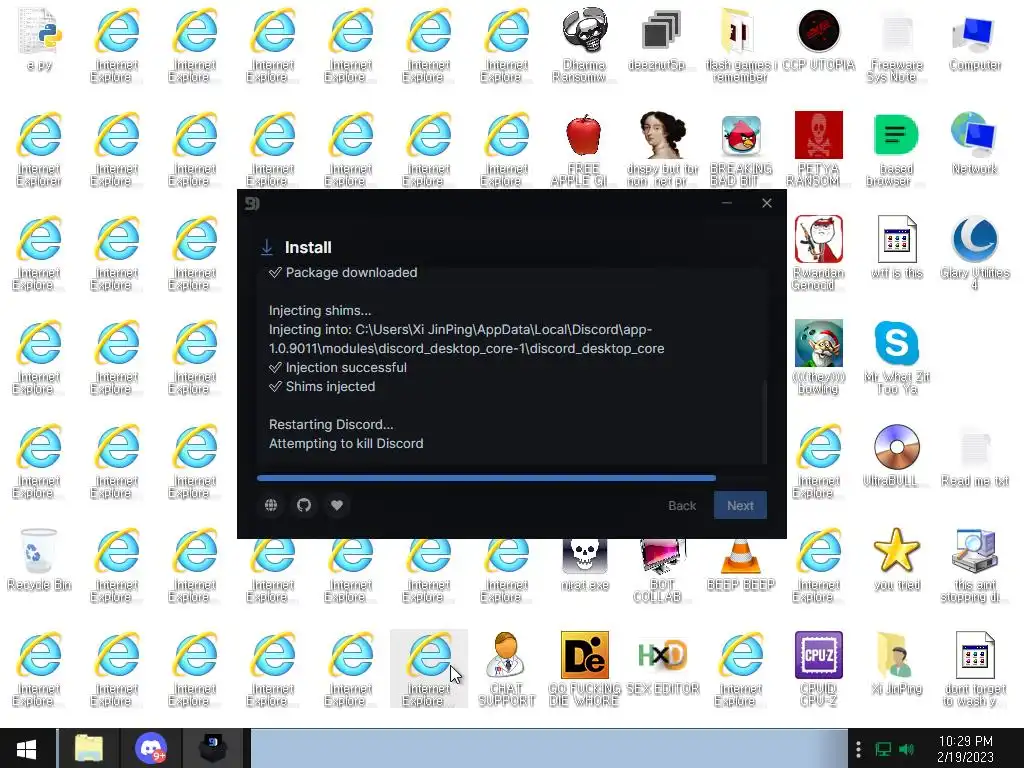This screenshot has width=1024, height=768.
Task: Click the Next button in installer
Action: click(740, 505)
